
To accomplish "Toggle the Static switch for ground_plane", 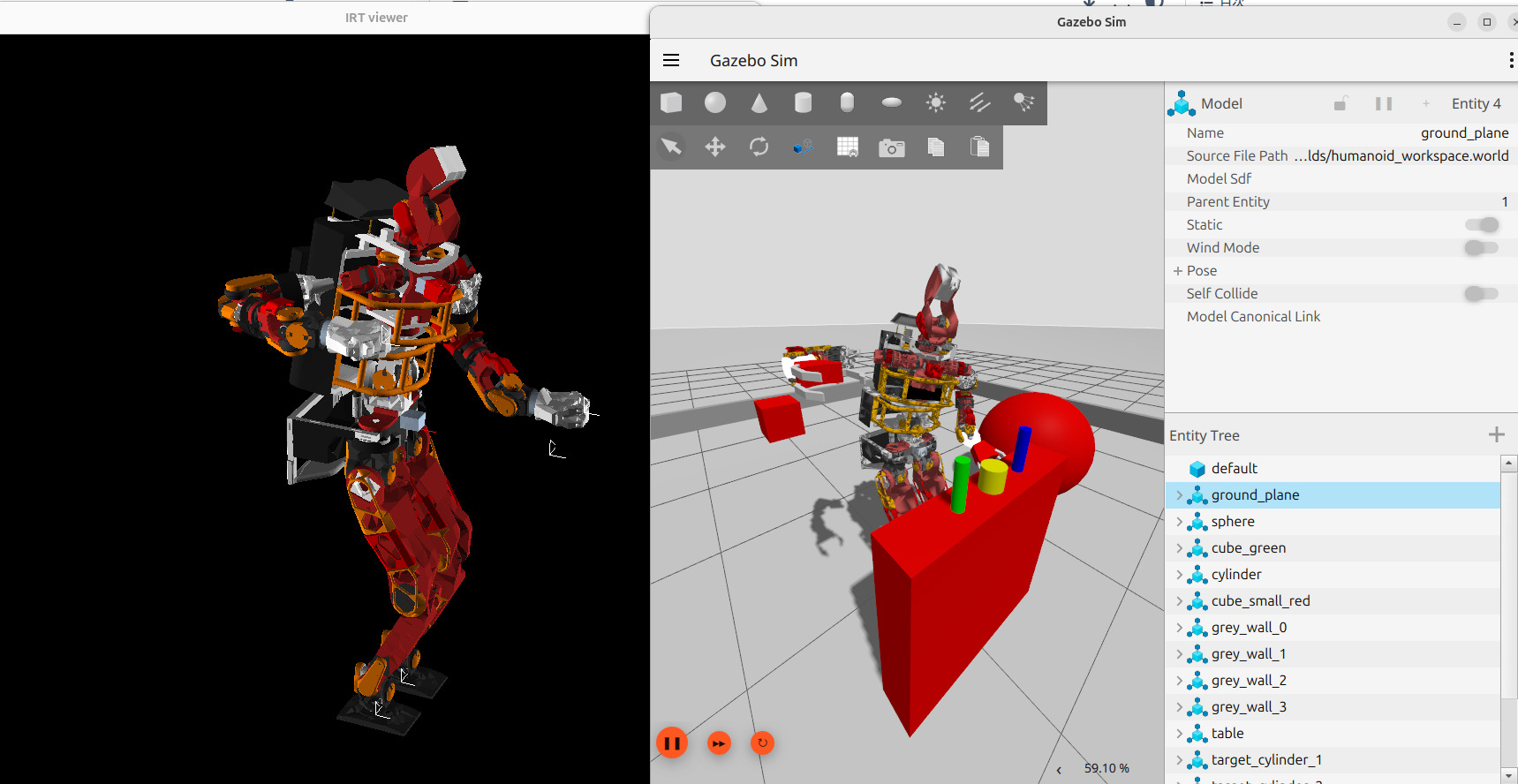I will coord(1481,225).
